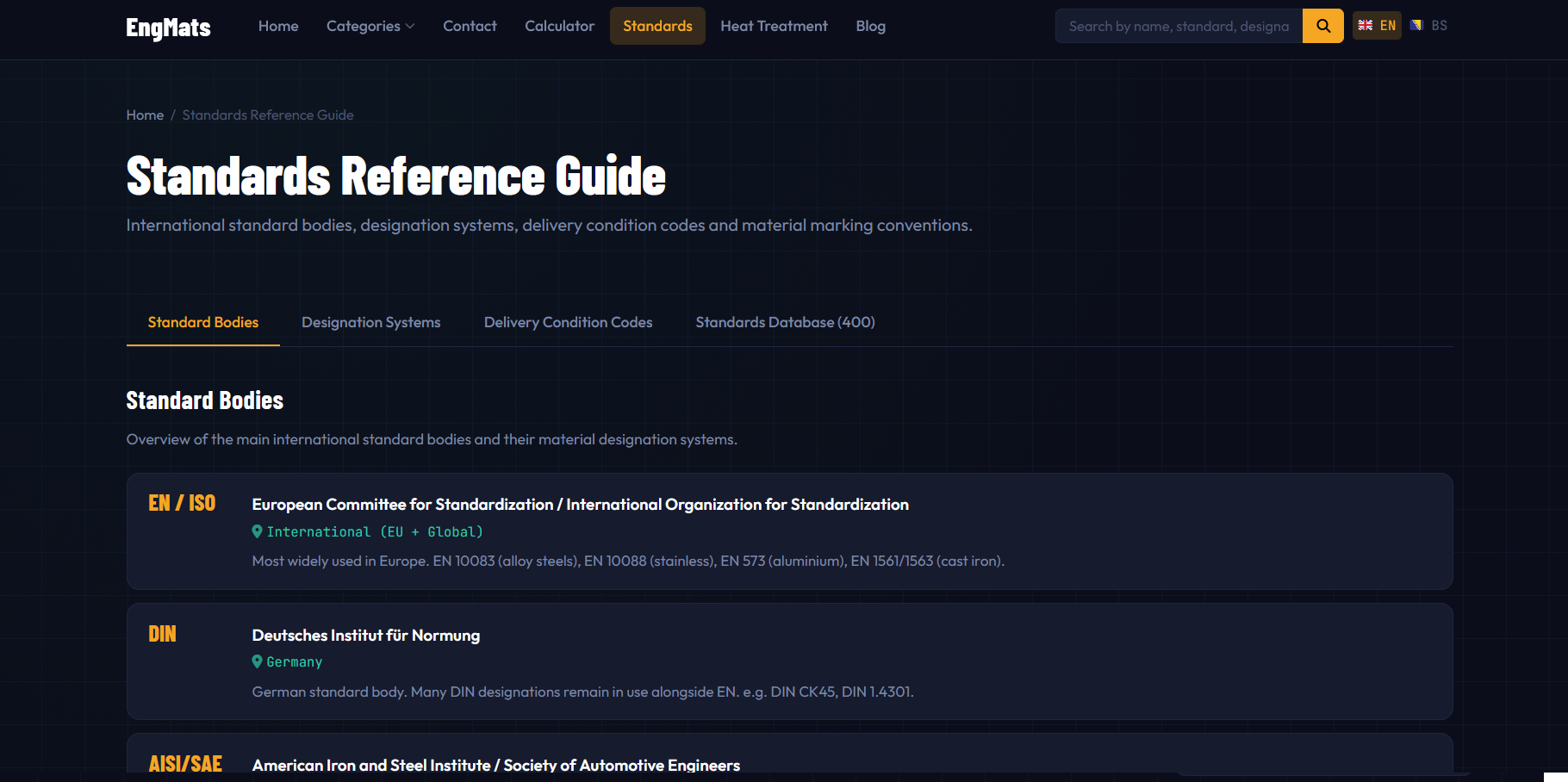Open the Home navigation link
1568x782 pixels.
[278, 26]
